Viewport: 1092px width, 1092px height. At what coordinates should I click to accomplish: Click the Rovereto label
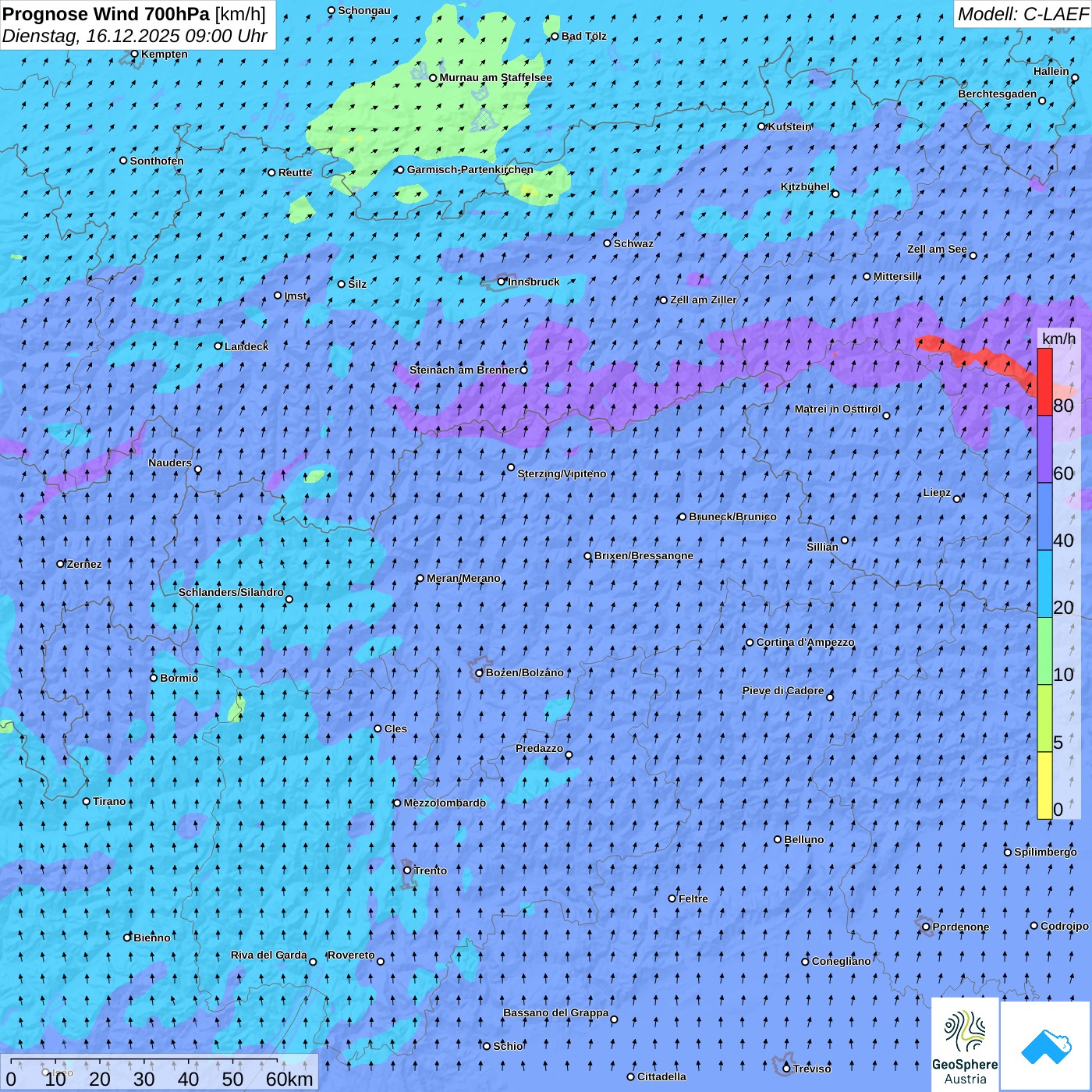coord(351,955)
